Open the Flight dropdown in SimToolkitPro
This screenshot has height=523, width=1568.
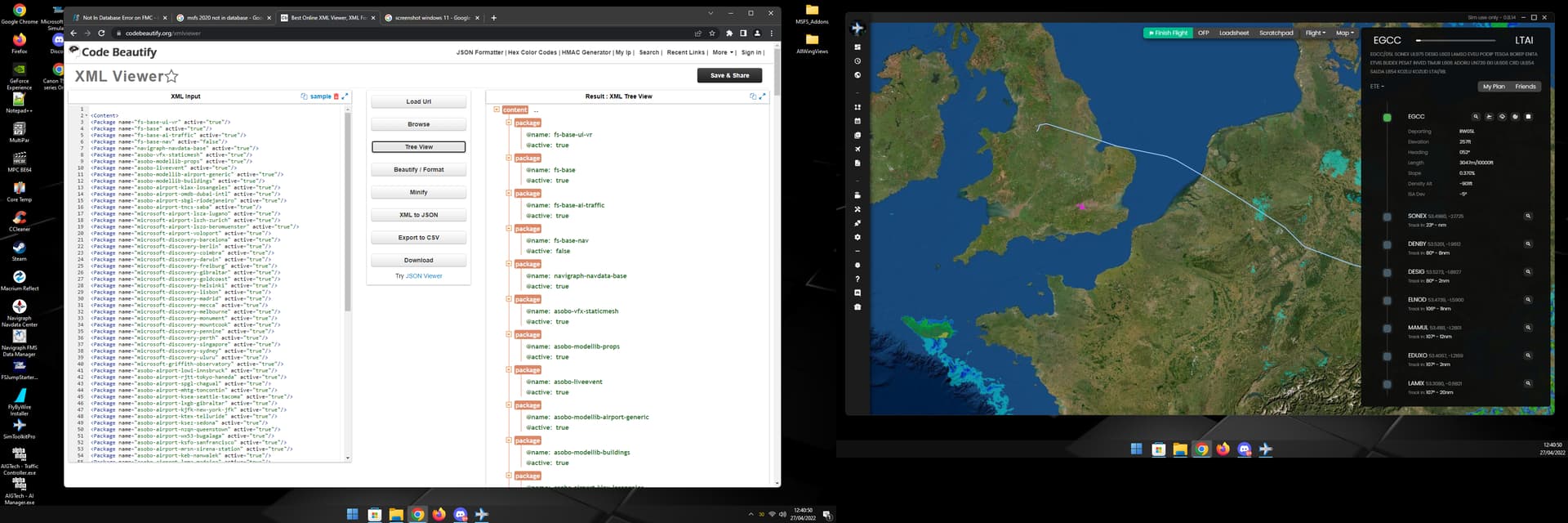tap(1316, 33)
